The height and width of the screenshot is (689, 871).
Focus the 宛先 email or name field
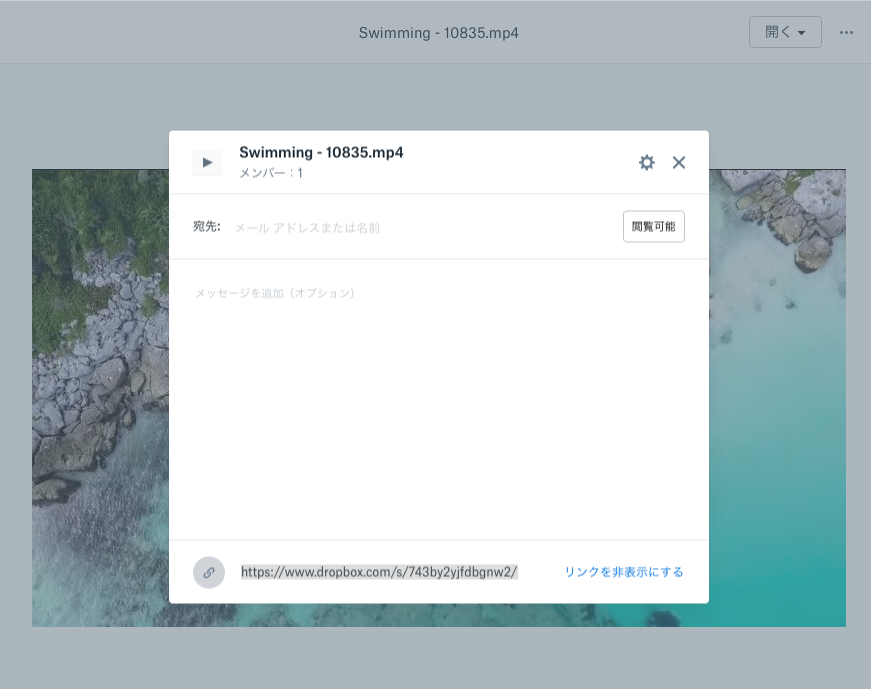[x=420, y=227]
